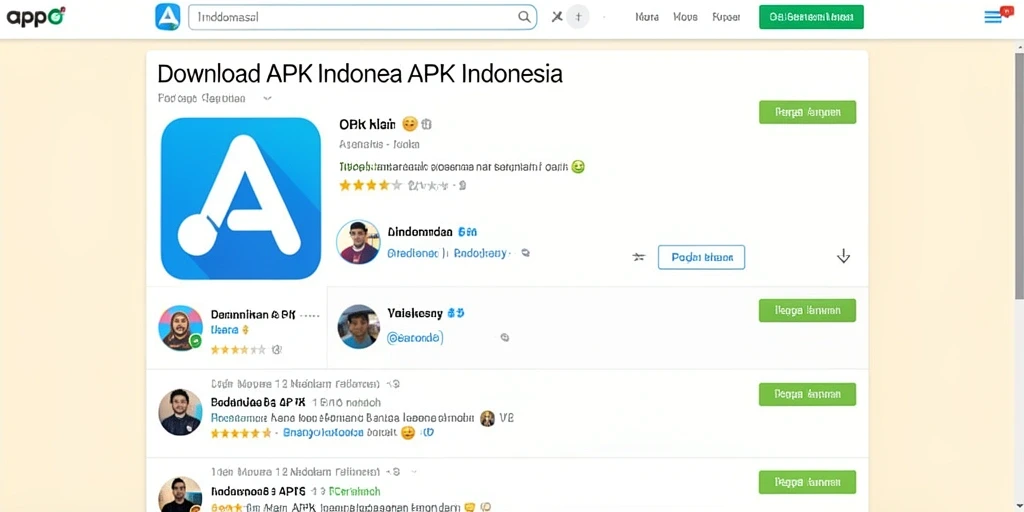Click into the search input field

(x=362, y=17)
